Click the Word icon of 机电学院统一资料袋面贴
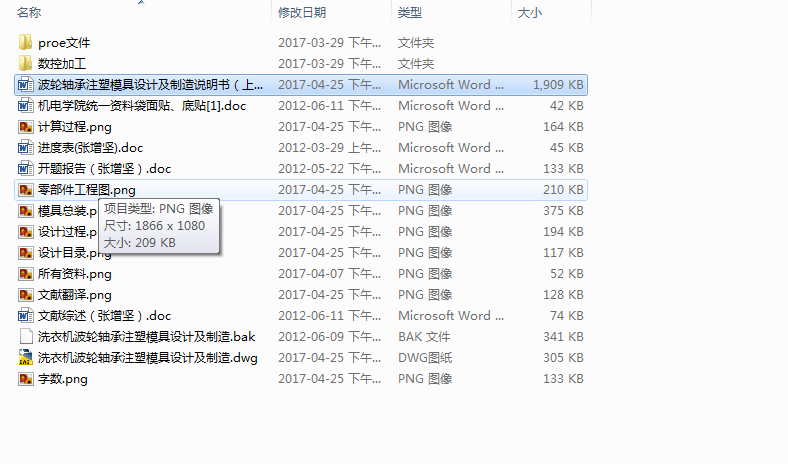 pos(26,106)
